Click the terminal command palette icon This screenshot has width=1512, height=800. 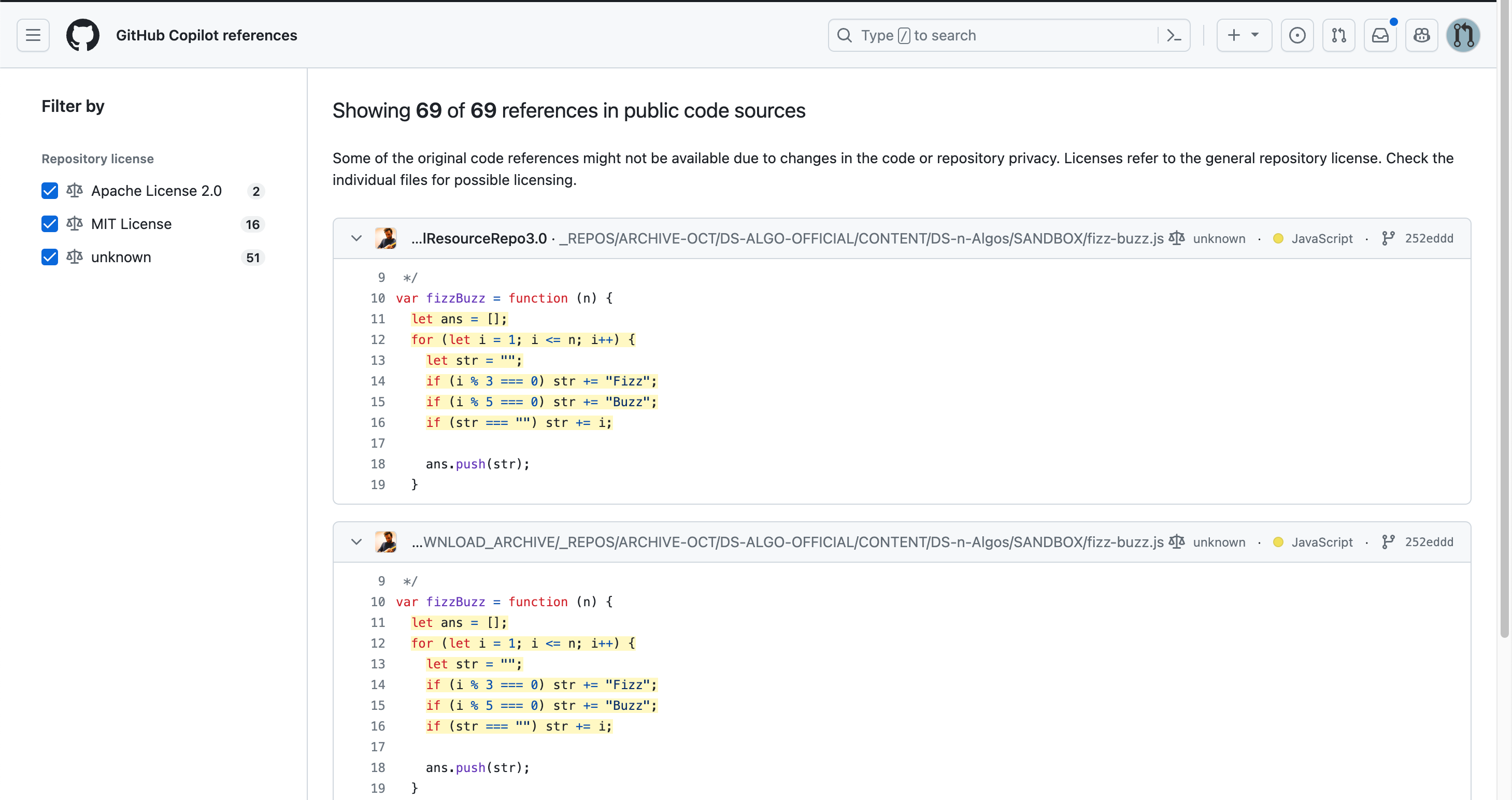click(x=1175, y=35)
